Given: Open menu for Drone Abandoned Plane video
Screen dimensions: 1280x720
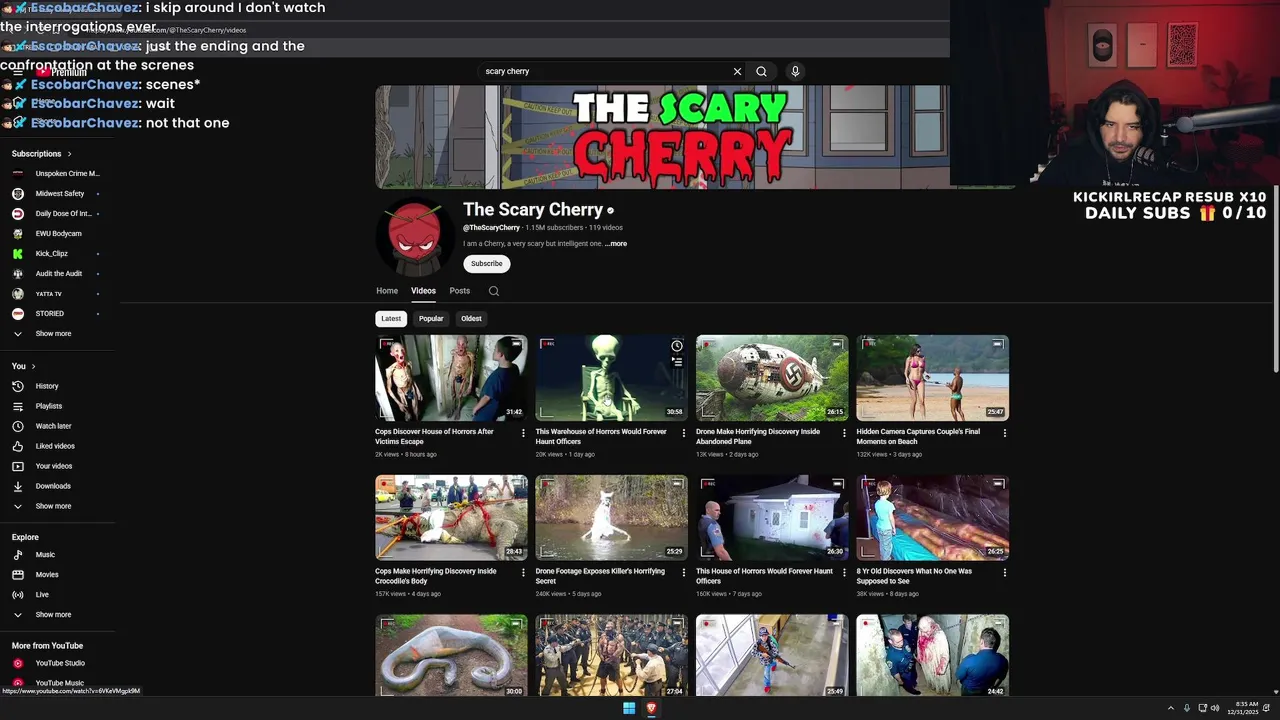Looking at the screenshot, I should tap(844, 433).
